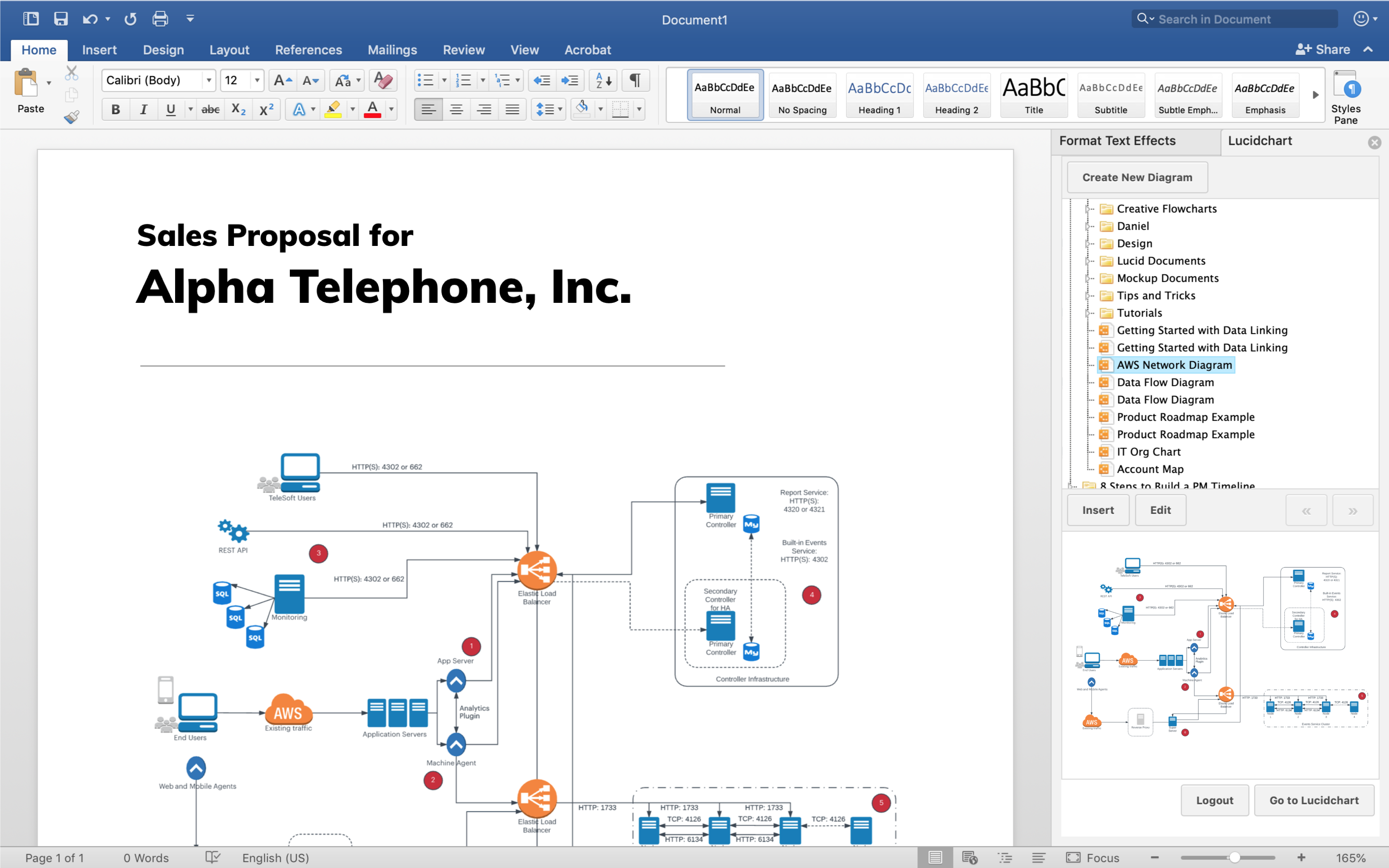
Task: Click the Create New Diagram button
Action: [x=1136, y=177]
